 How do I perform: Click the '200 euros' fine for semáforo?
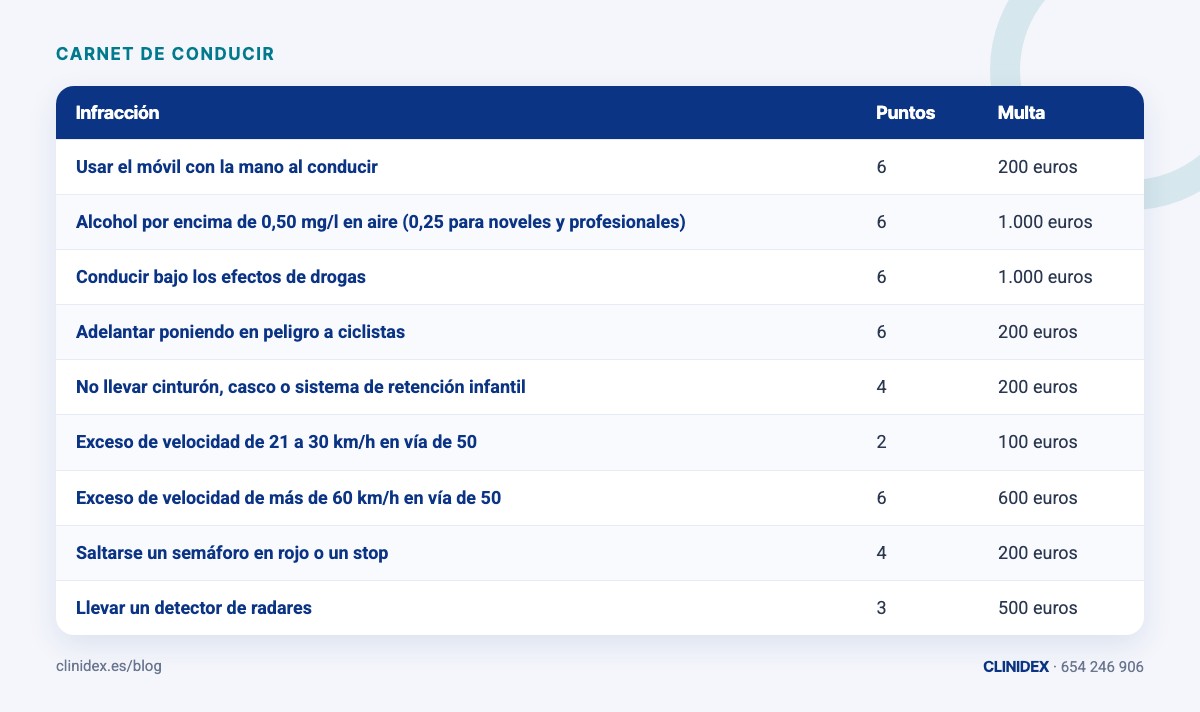coord(1038,553)
